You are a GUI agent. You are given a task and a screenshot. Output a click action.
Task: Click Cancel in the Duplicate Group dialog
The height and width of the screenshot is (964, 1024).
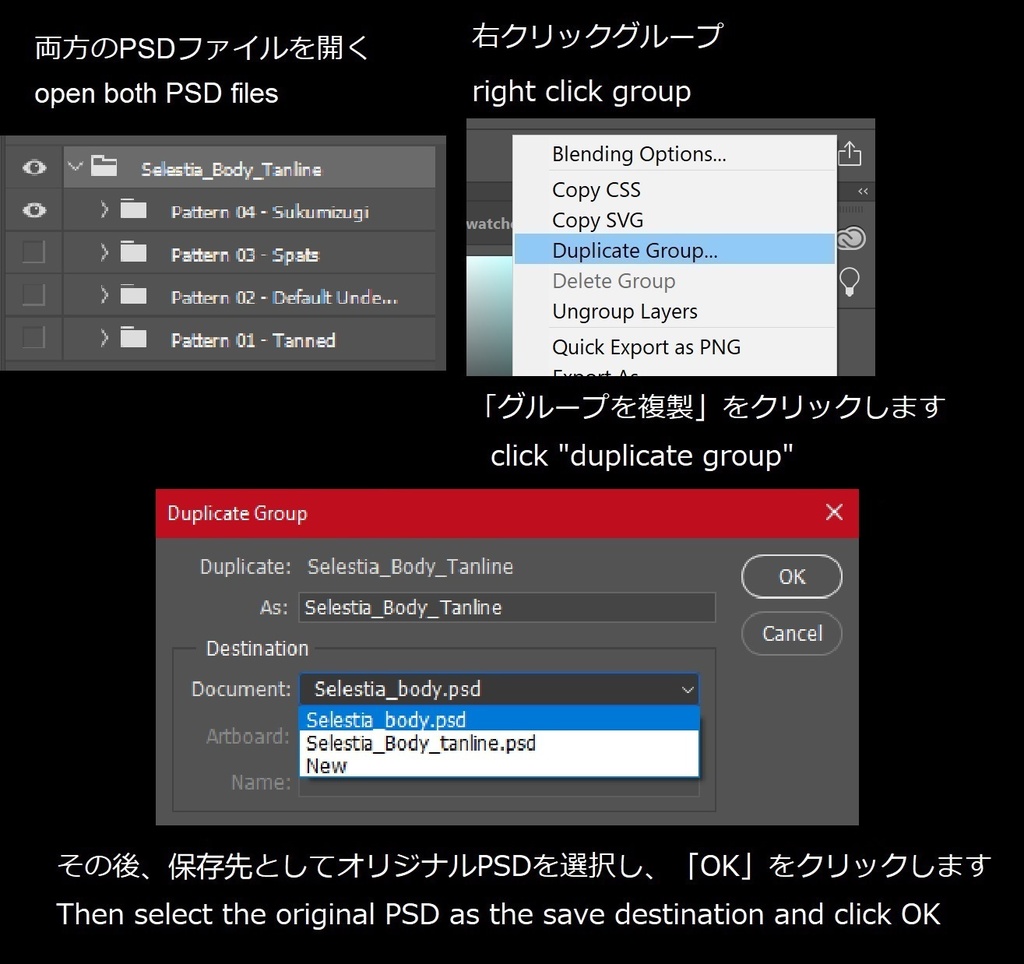tap(791, 634)
